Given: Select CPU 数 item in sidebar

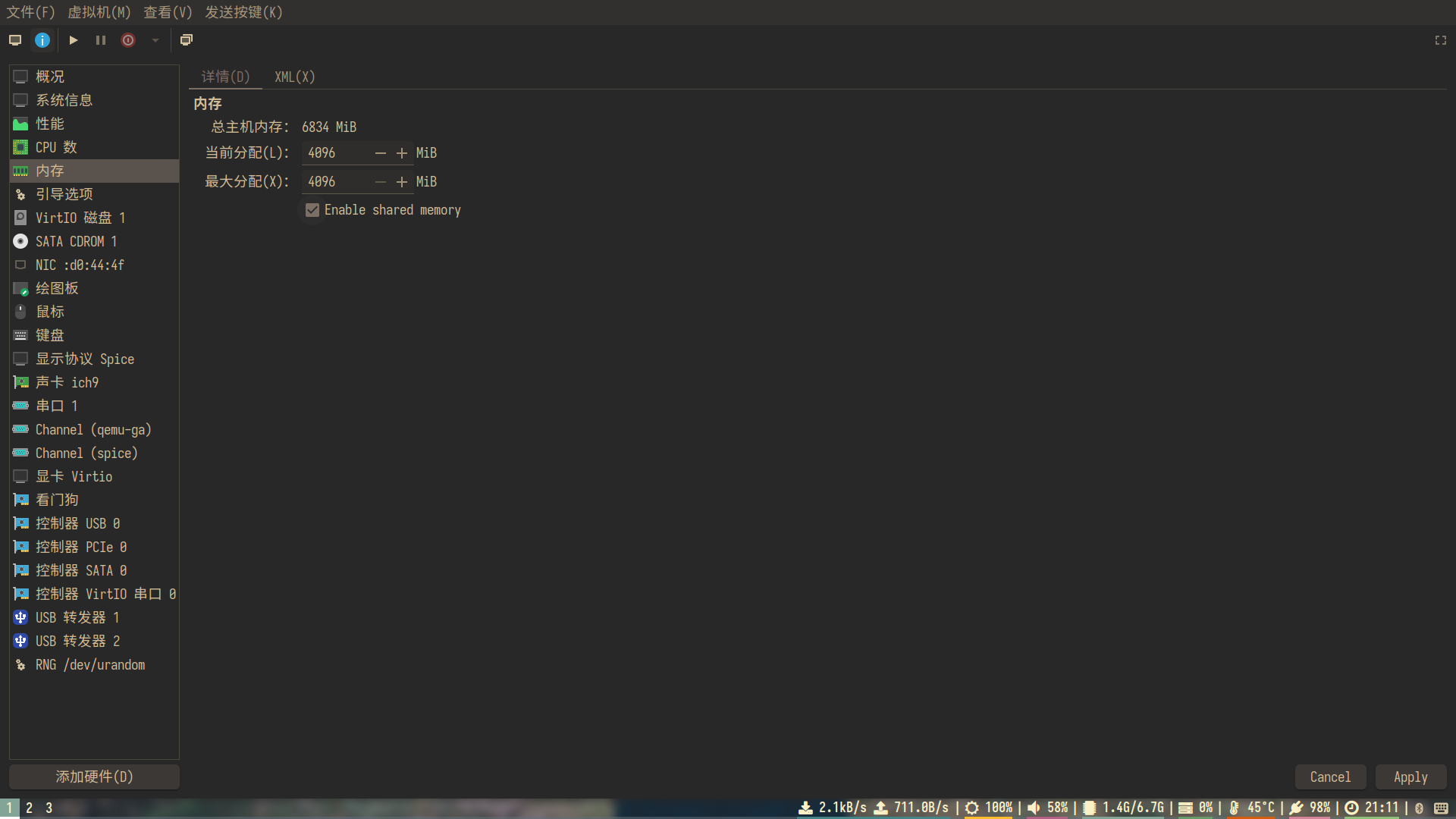Looking at the screenshot, I should click(56, 147).
